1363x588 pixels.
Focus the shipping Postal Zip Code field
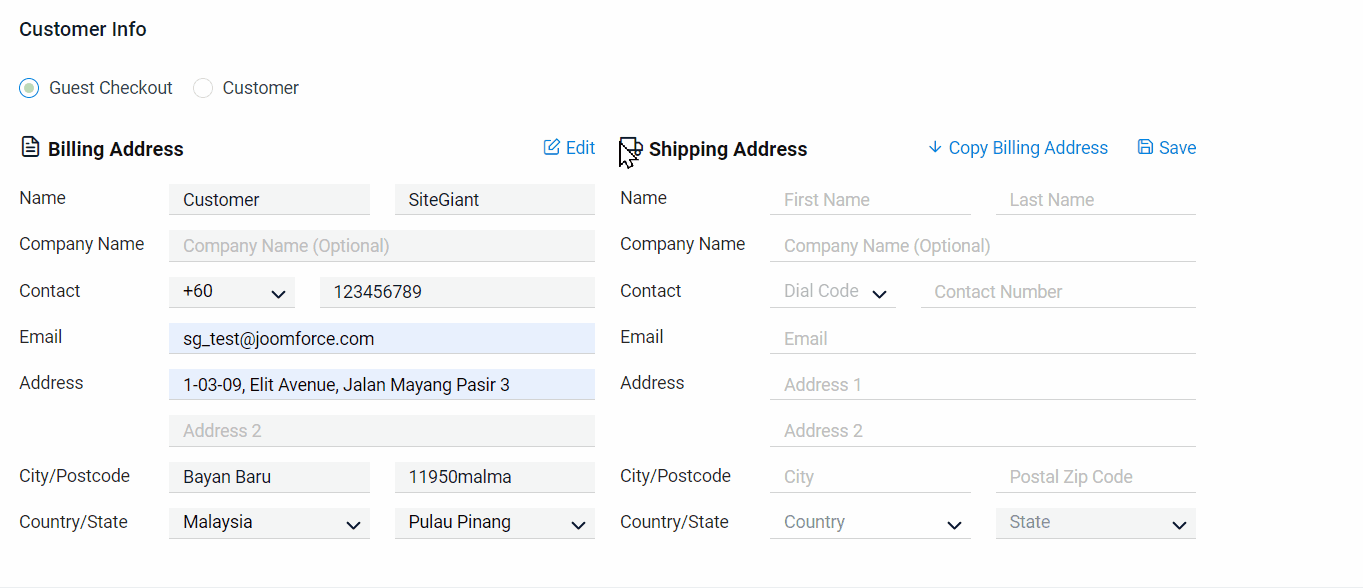tap(1095, 477)
